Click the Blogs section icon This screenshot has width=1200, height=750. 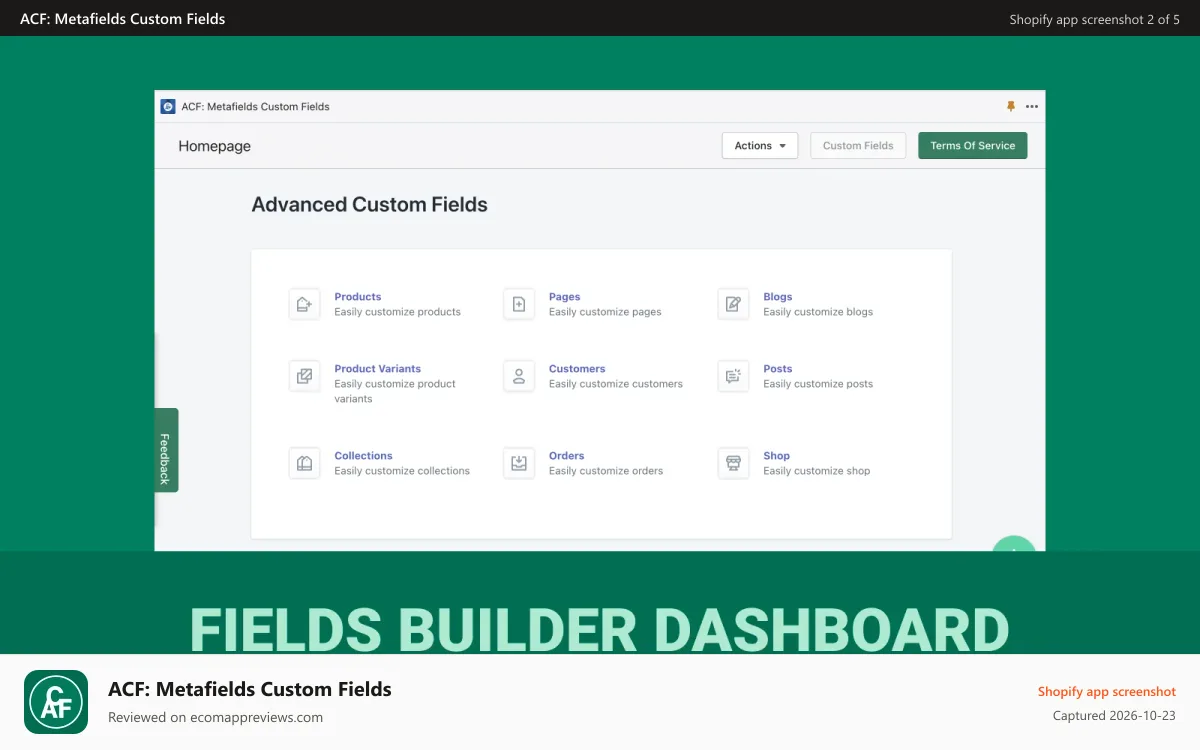tap(733, 304)
